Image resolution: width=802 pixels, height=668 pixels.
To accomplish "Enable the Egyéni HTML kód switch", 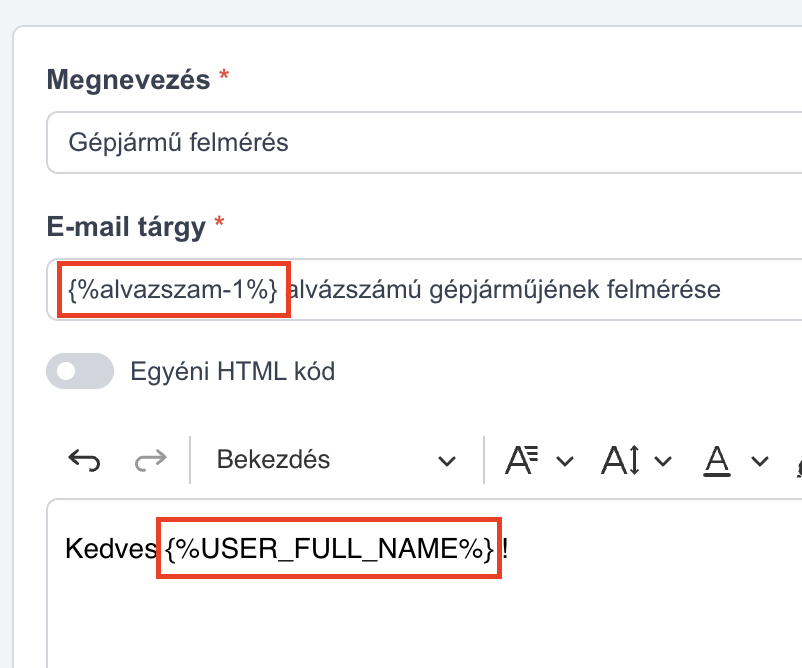I will 80,371.
